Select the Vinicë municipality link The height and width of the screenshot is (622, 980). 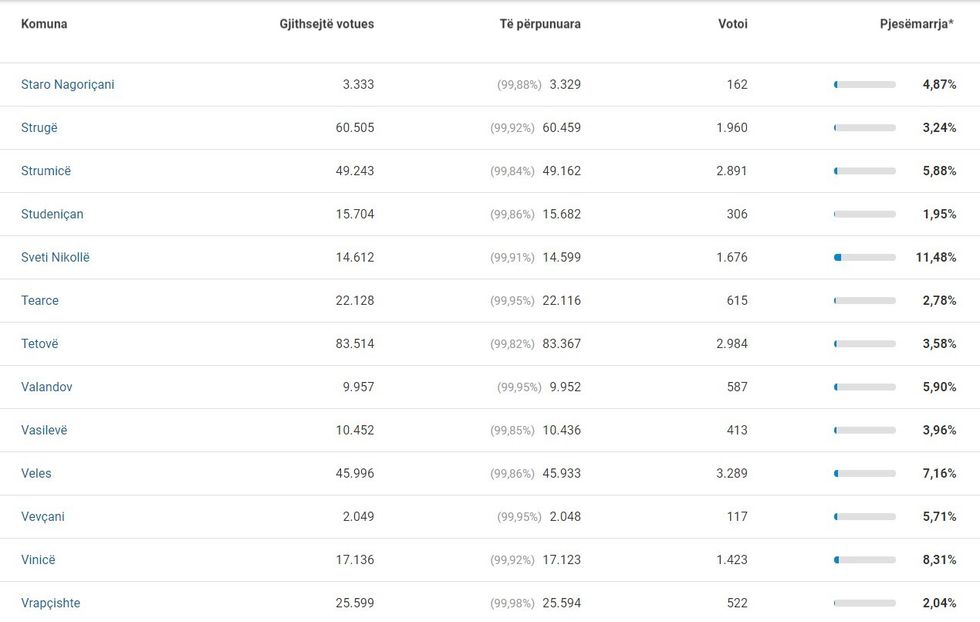pos(38,560)
